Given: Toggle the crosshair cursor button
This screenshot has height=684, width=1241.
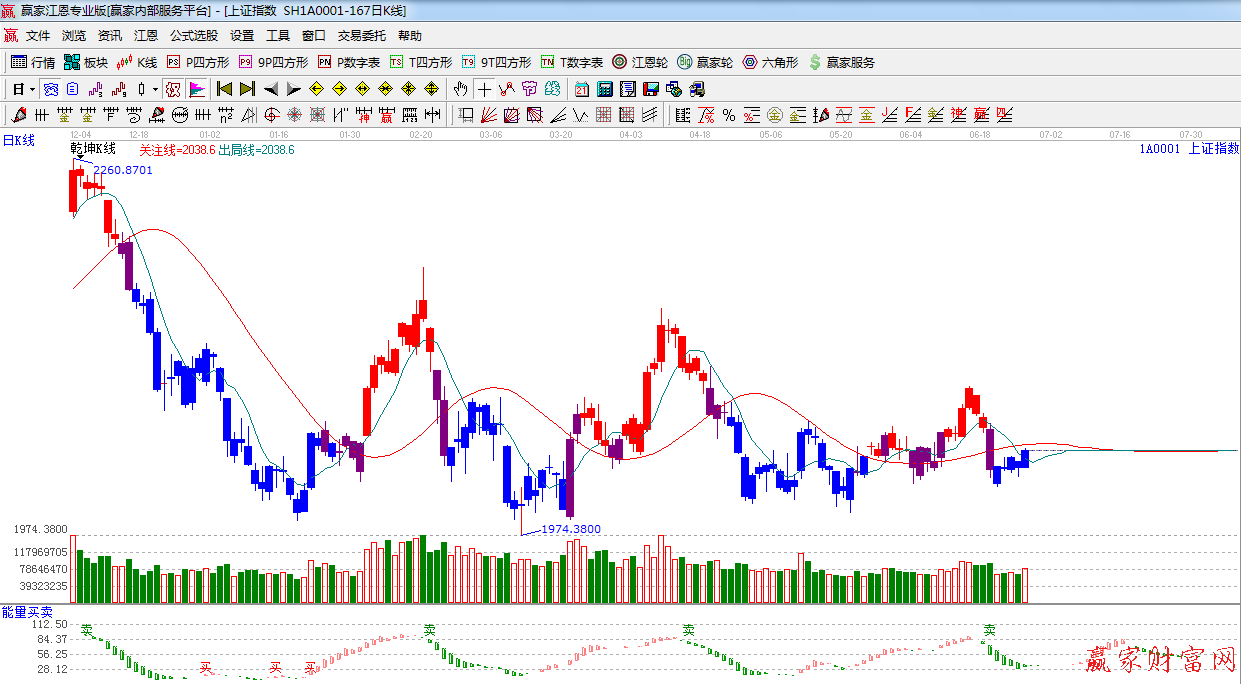Looking at the screenshot, I should pyautogui.click(x=484, y=89).
